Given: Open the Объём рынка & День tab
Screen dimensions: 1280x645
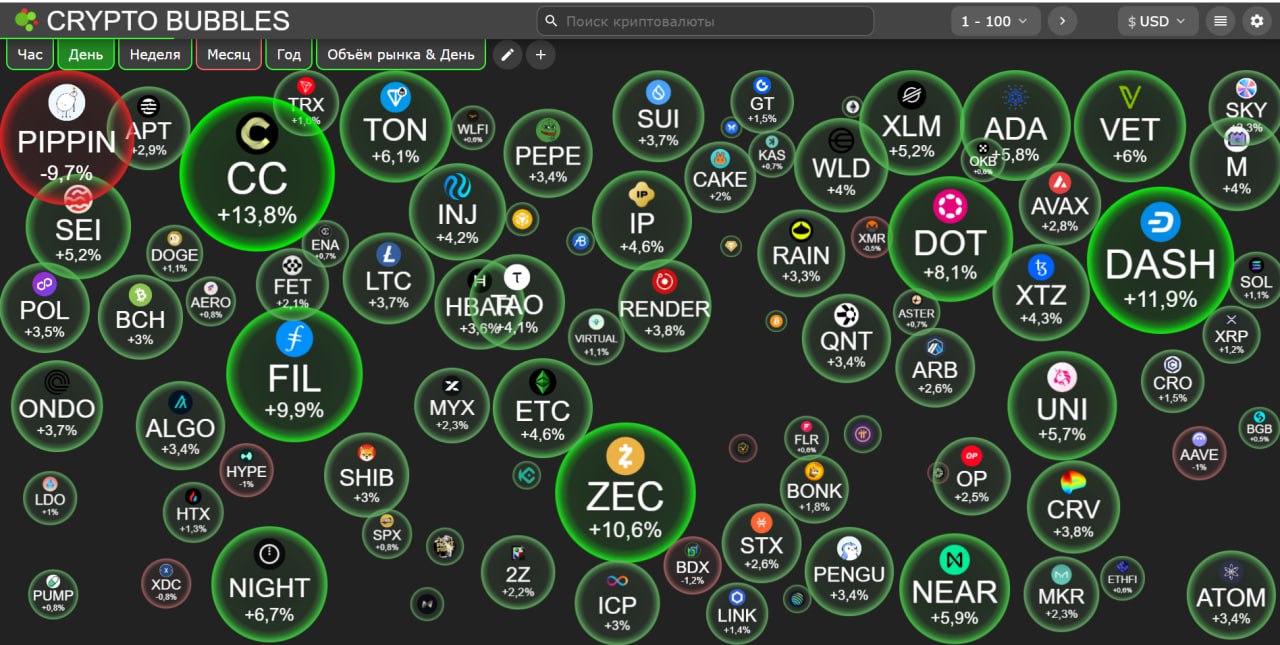Looking at the screenshot, I should tap(401, 54).
